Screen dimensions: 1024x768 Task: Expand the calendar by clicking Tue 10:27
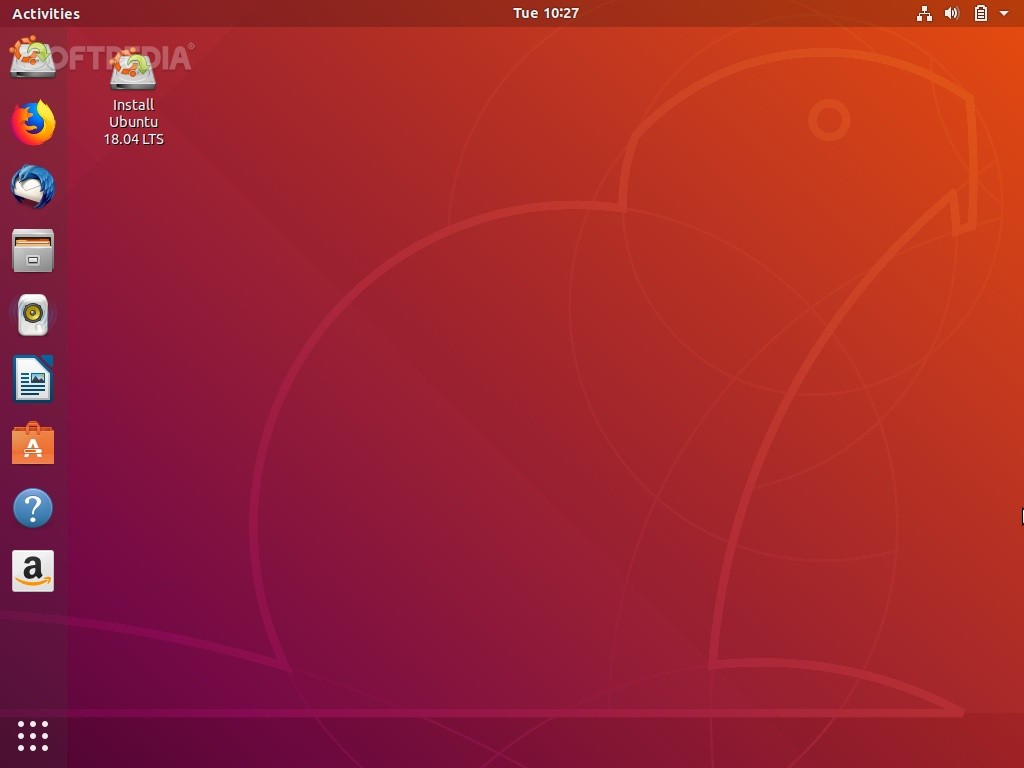click(x=545, y=13)
